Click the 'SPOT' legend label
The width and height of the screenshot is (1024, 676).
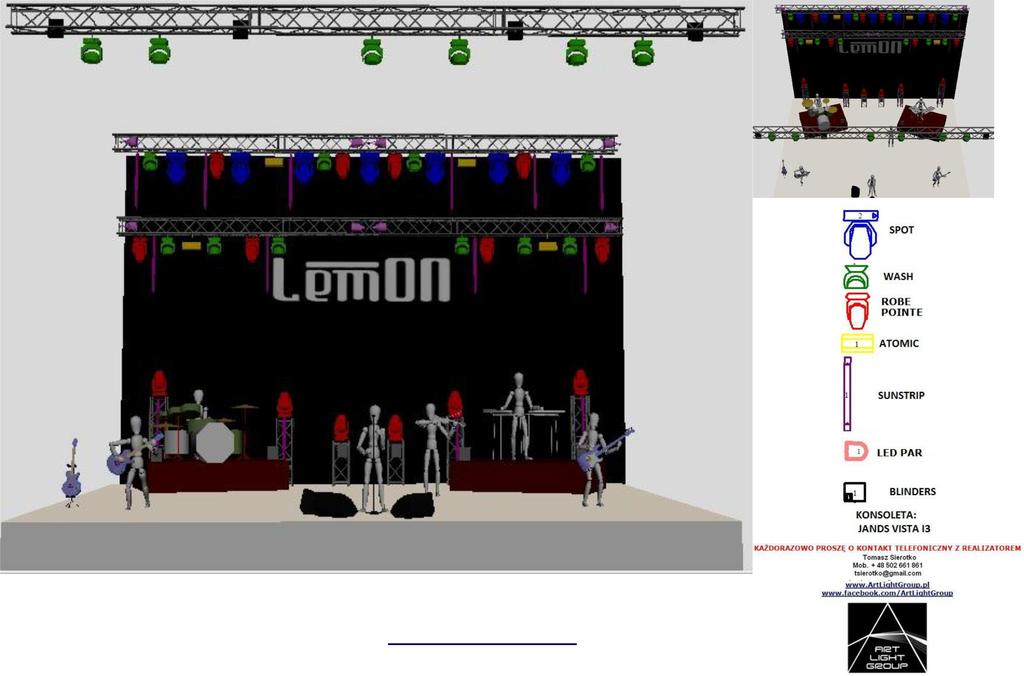[x=901, y=230]
